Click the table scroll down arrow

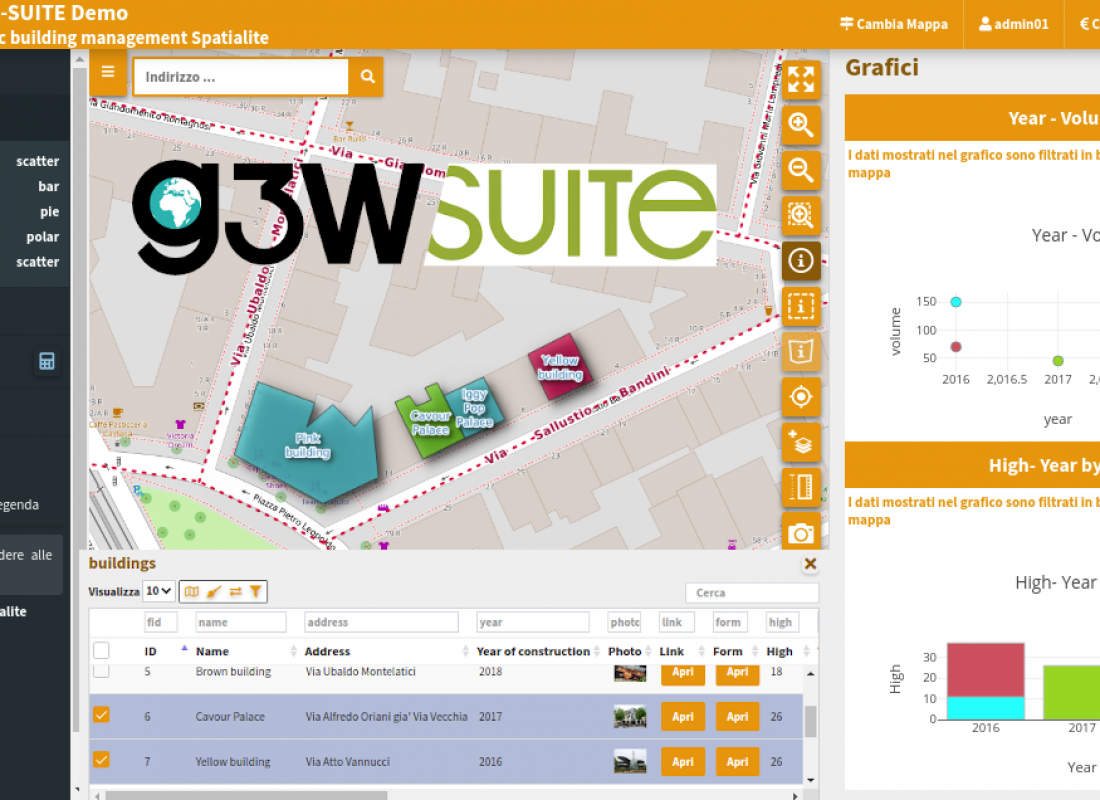point(810,780)
